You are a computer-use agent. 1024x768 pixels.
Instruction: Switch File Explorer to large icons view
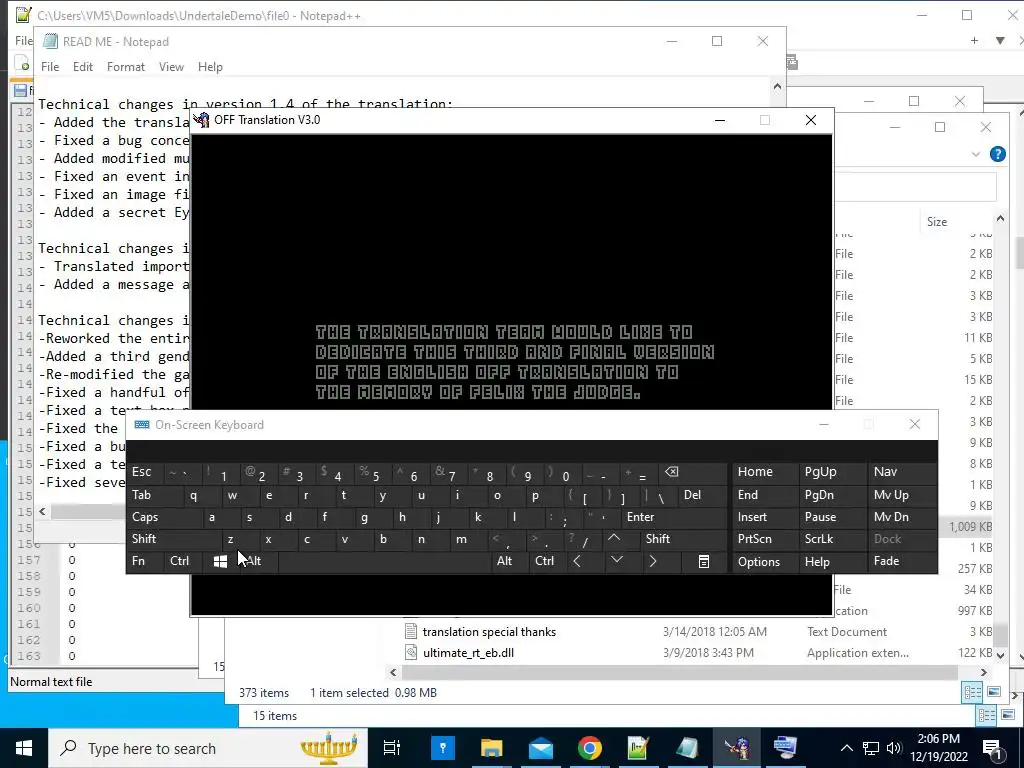(994, 692)
